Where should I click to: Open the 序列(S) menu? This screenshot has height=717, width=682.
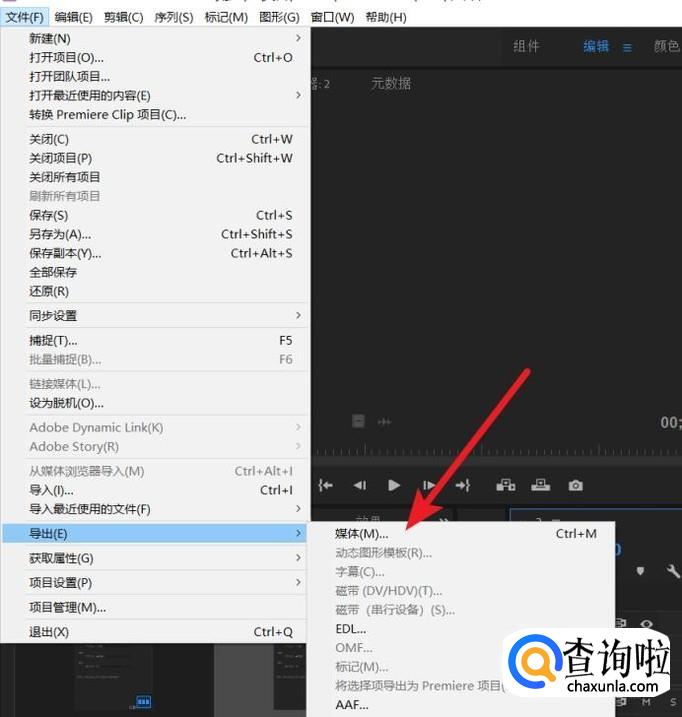[x=174, y=17]
